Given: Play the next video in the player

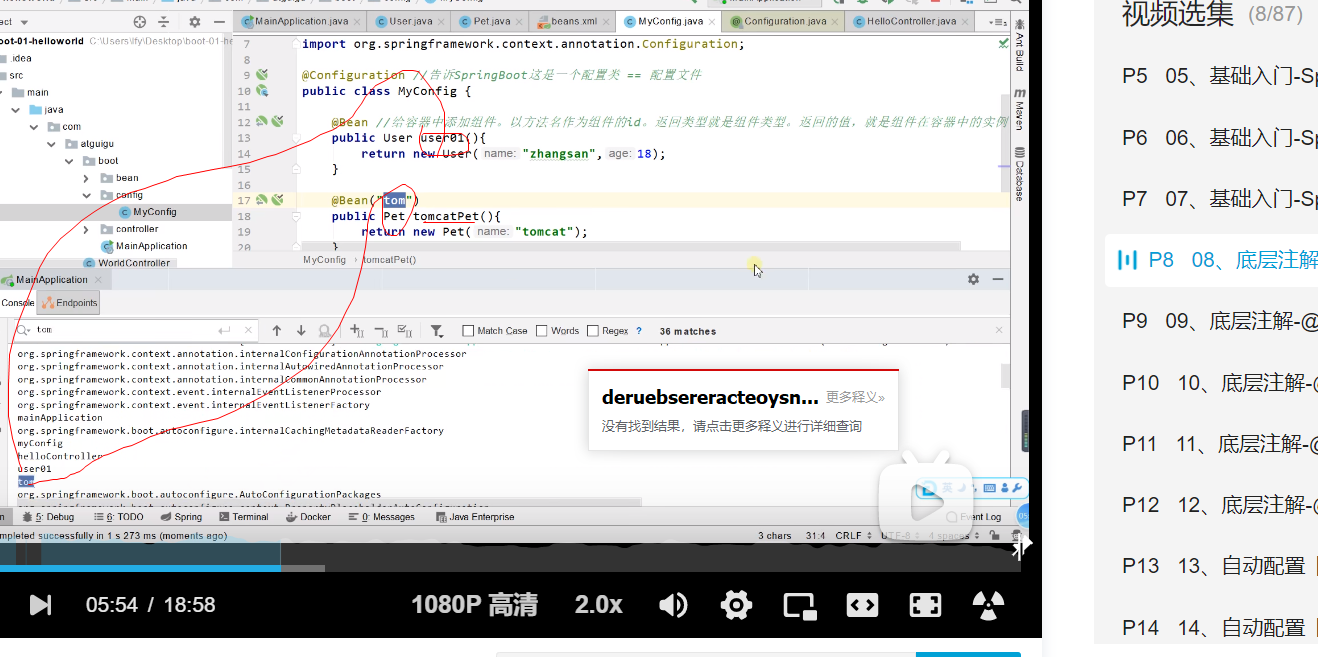Looking at the screenshot, I should point(40,604).
